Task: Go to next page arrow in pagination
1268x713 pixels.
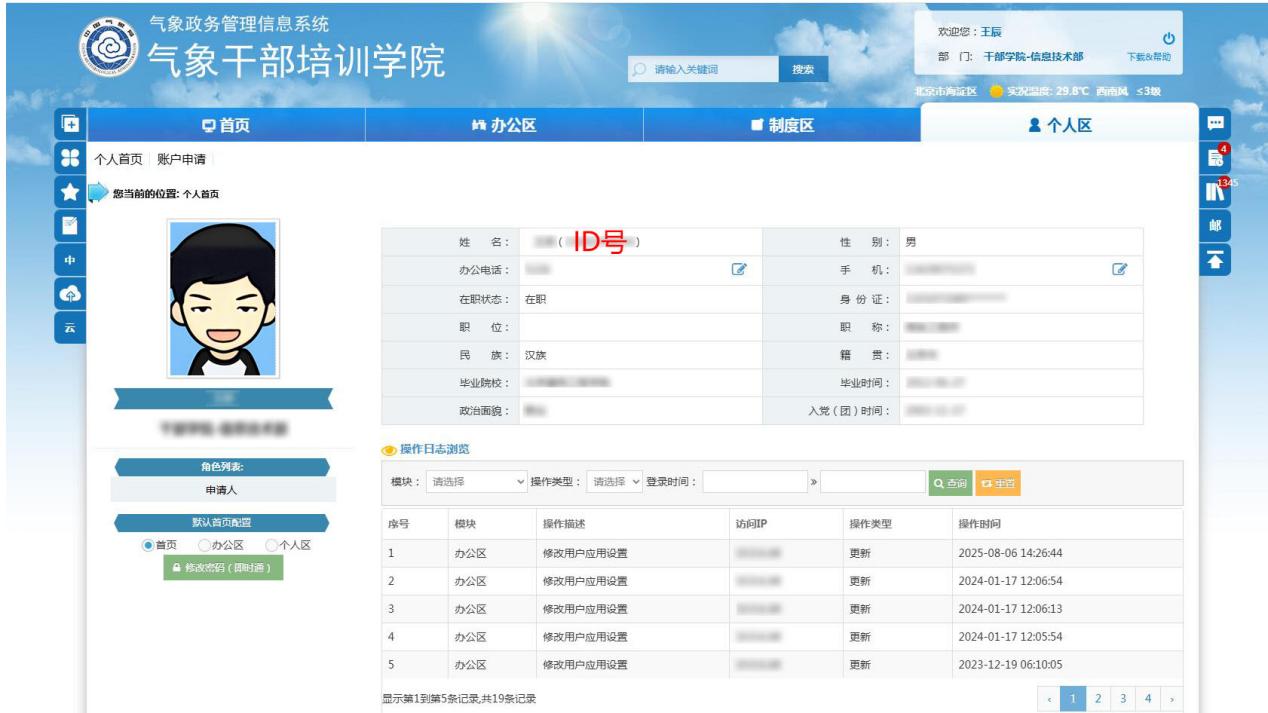Action: coord(1171,699)
